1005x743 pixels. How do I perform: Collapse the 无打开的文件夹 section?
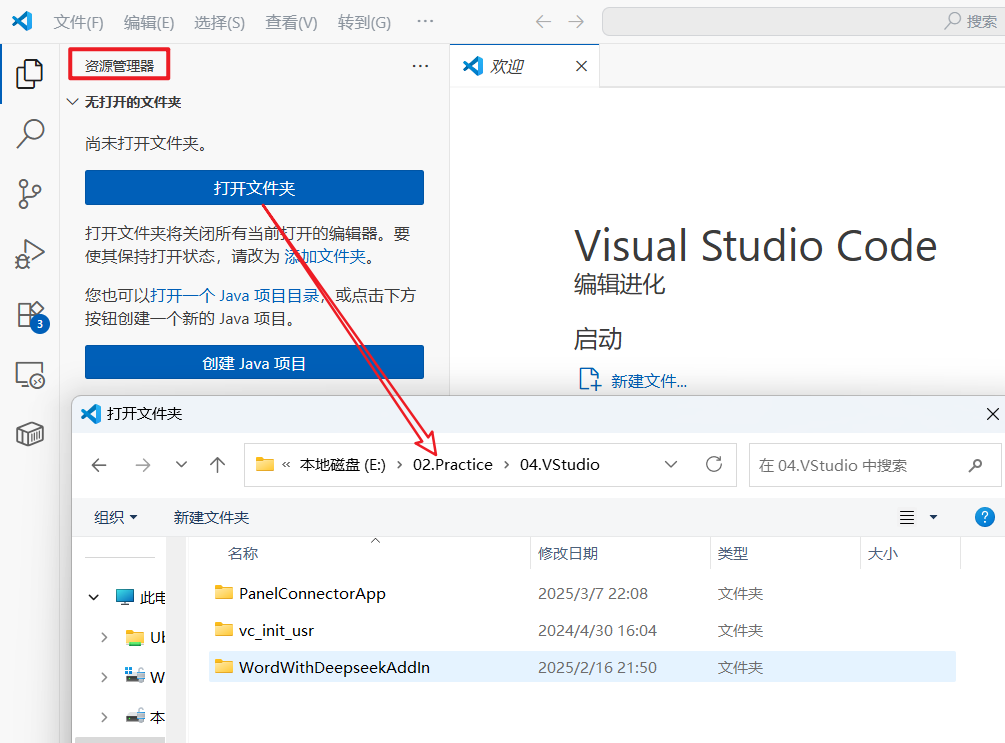[72, 102]
